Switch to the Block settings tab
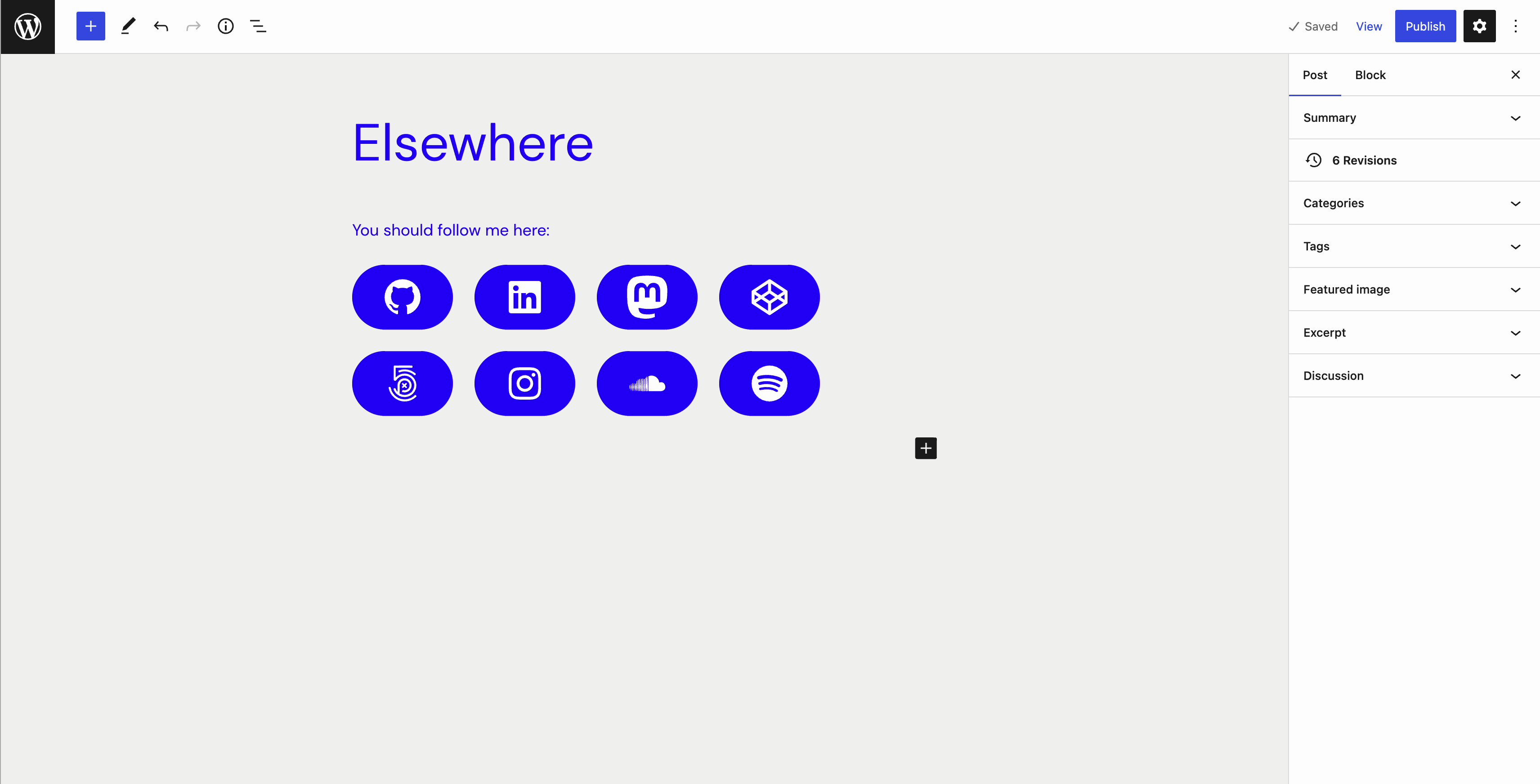Image resolution: width=1540 pixels, height=784 pixels. coord(1368,74)
